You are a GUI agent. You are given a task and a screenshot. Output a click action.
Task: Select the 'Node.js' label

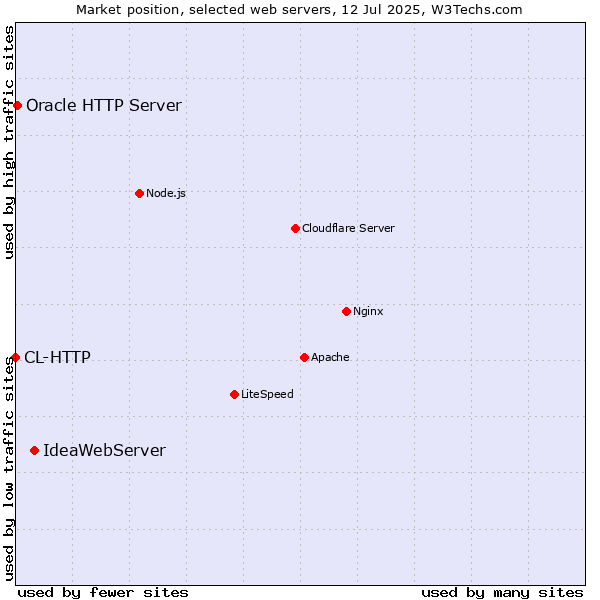[x=166, y=193]
